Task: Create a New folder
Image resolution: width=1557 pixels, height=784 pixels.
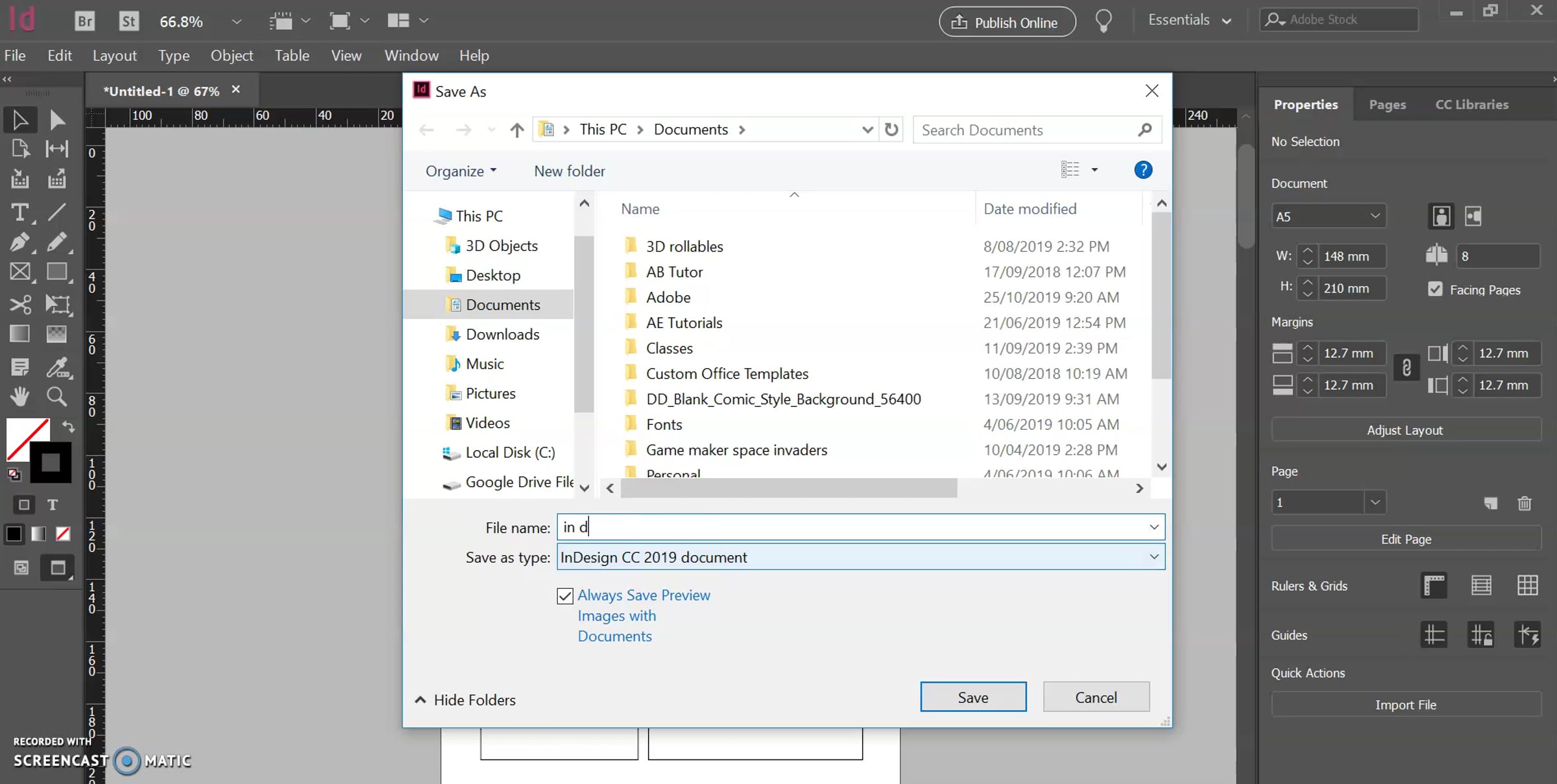Action: tap(570, 171)
